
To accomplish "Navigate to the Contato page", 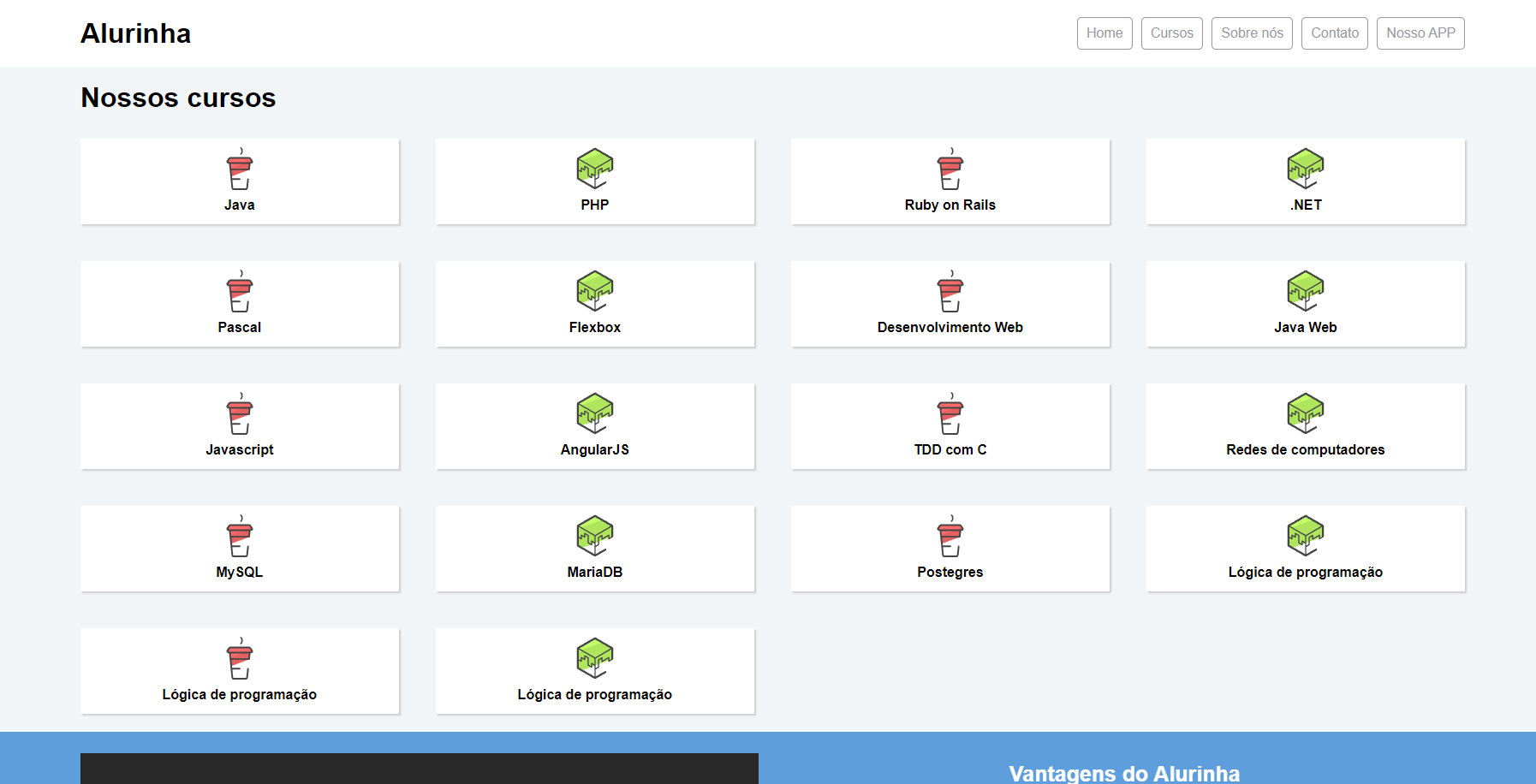I will pos(1334,33).
